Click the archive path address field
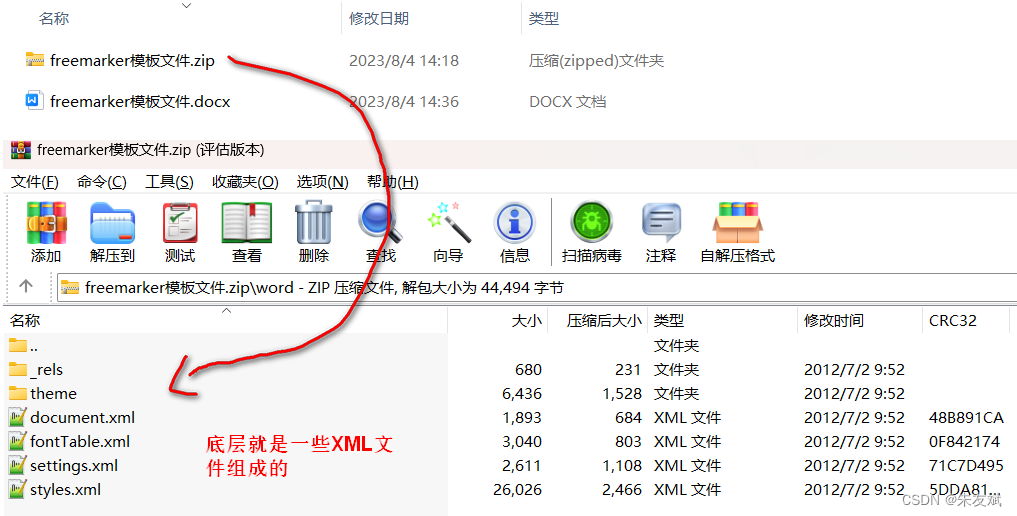 (x=537, y=287)
